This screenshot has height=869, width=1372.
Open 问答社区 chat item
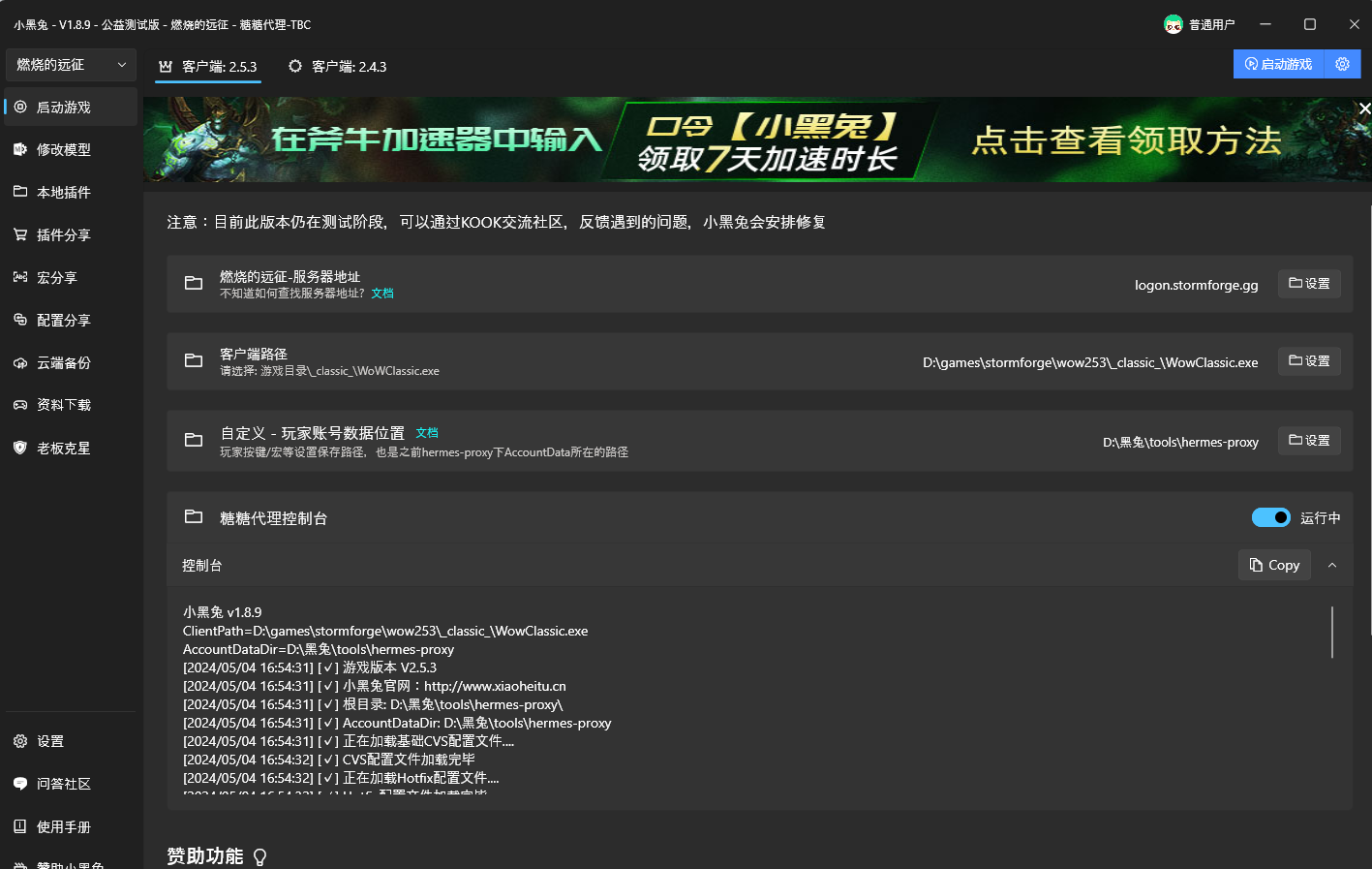click(x=64, y=784)
